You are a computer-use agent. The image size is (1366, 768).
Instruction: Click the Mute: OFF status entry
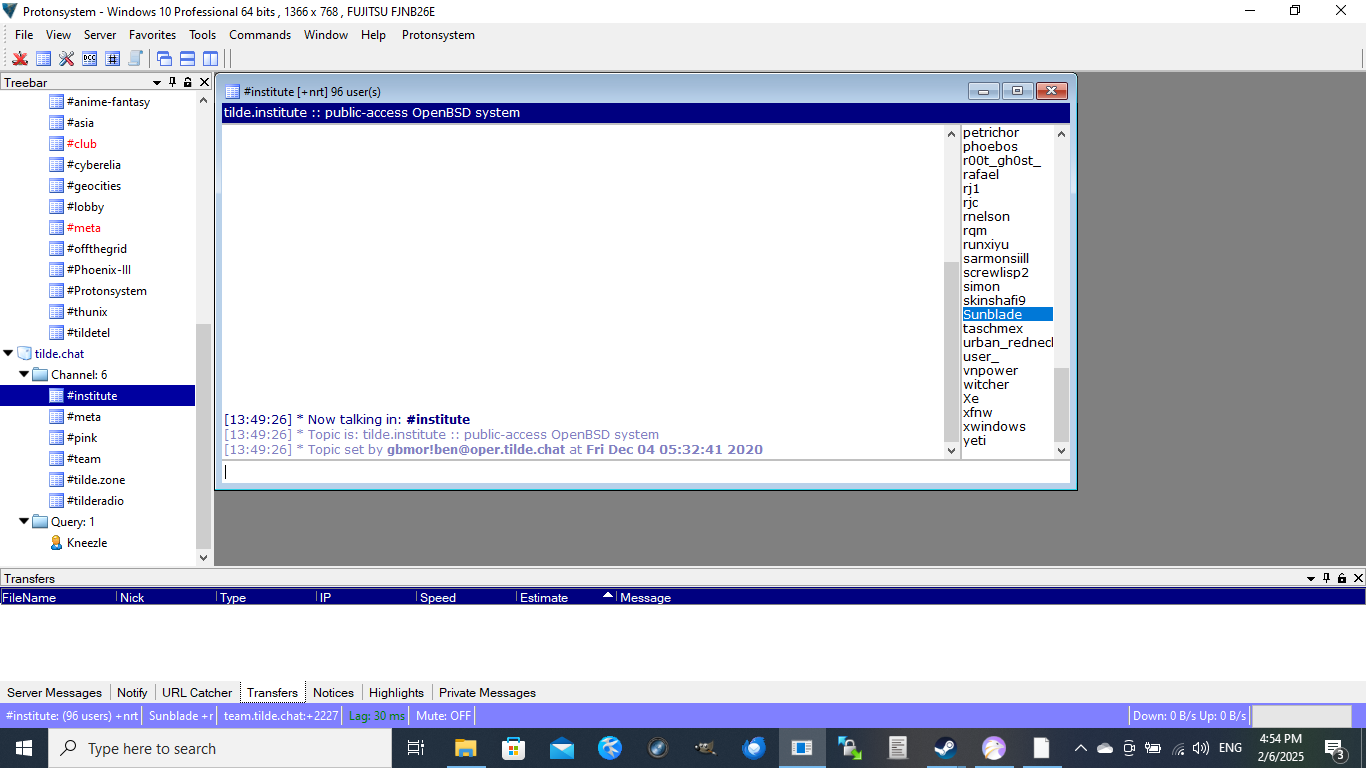coord(443,715)
